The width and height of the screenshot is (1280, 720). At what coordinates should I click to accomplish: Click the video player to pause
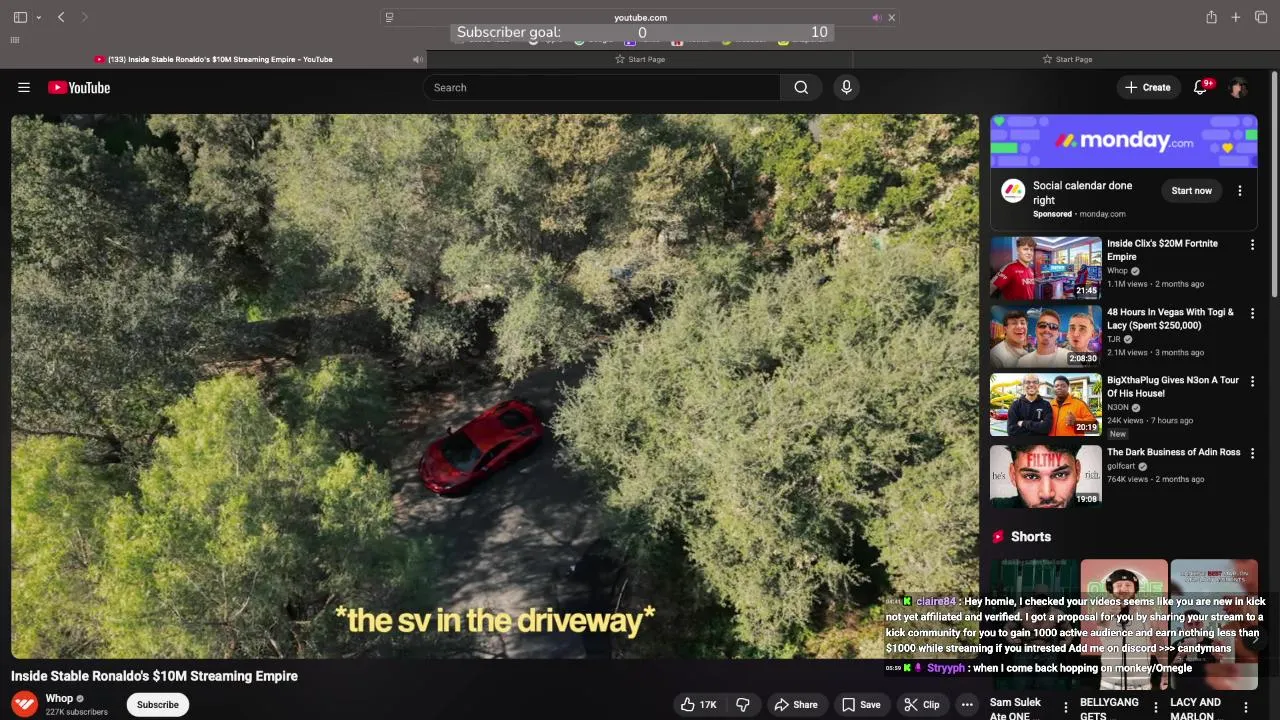click(495, 385)
